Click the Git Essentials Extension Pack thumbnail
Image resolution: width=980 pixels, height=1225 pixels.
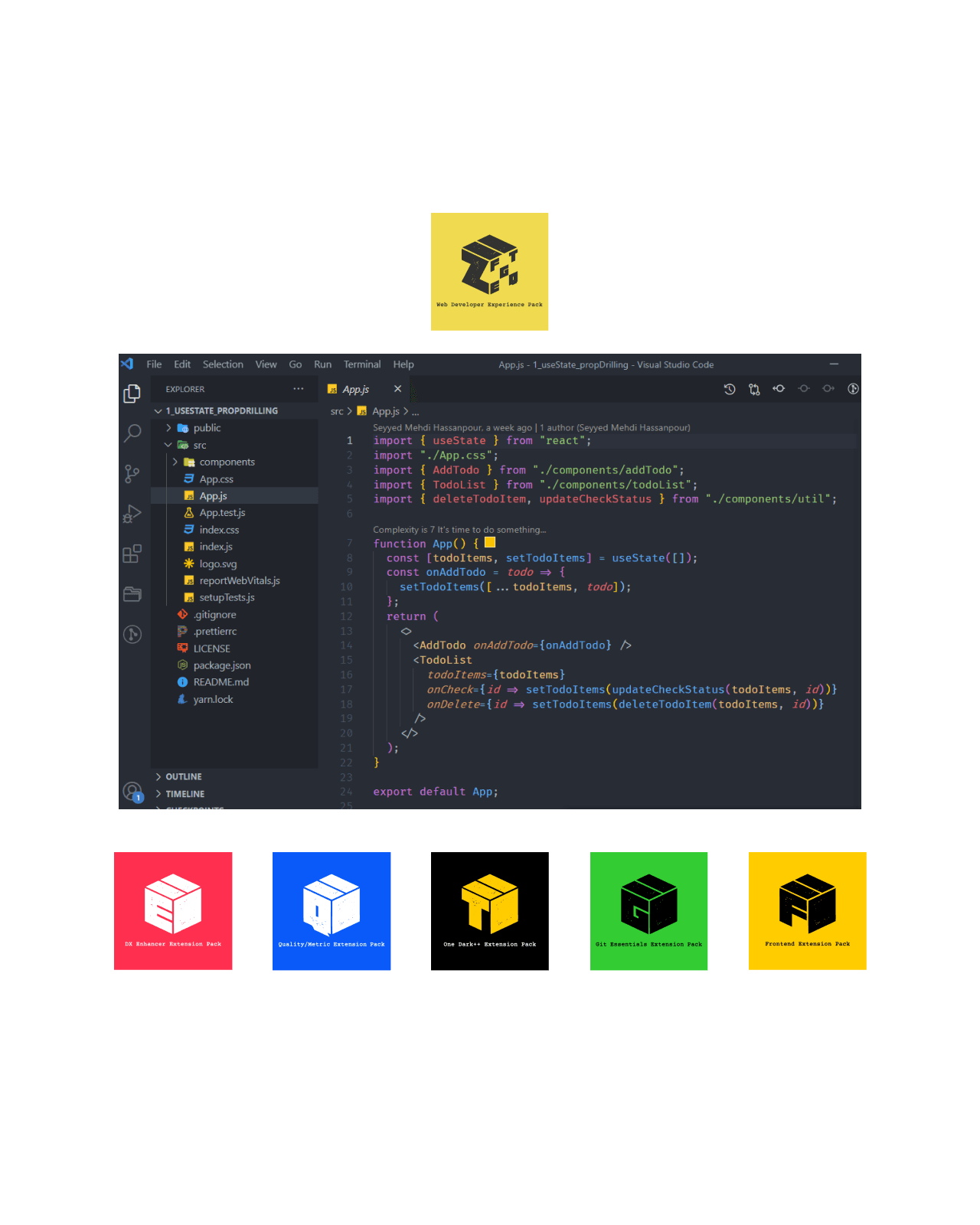click(x=649, y=911)
